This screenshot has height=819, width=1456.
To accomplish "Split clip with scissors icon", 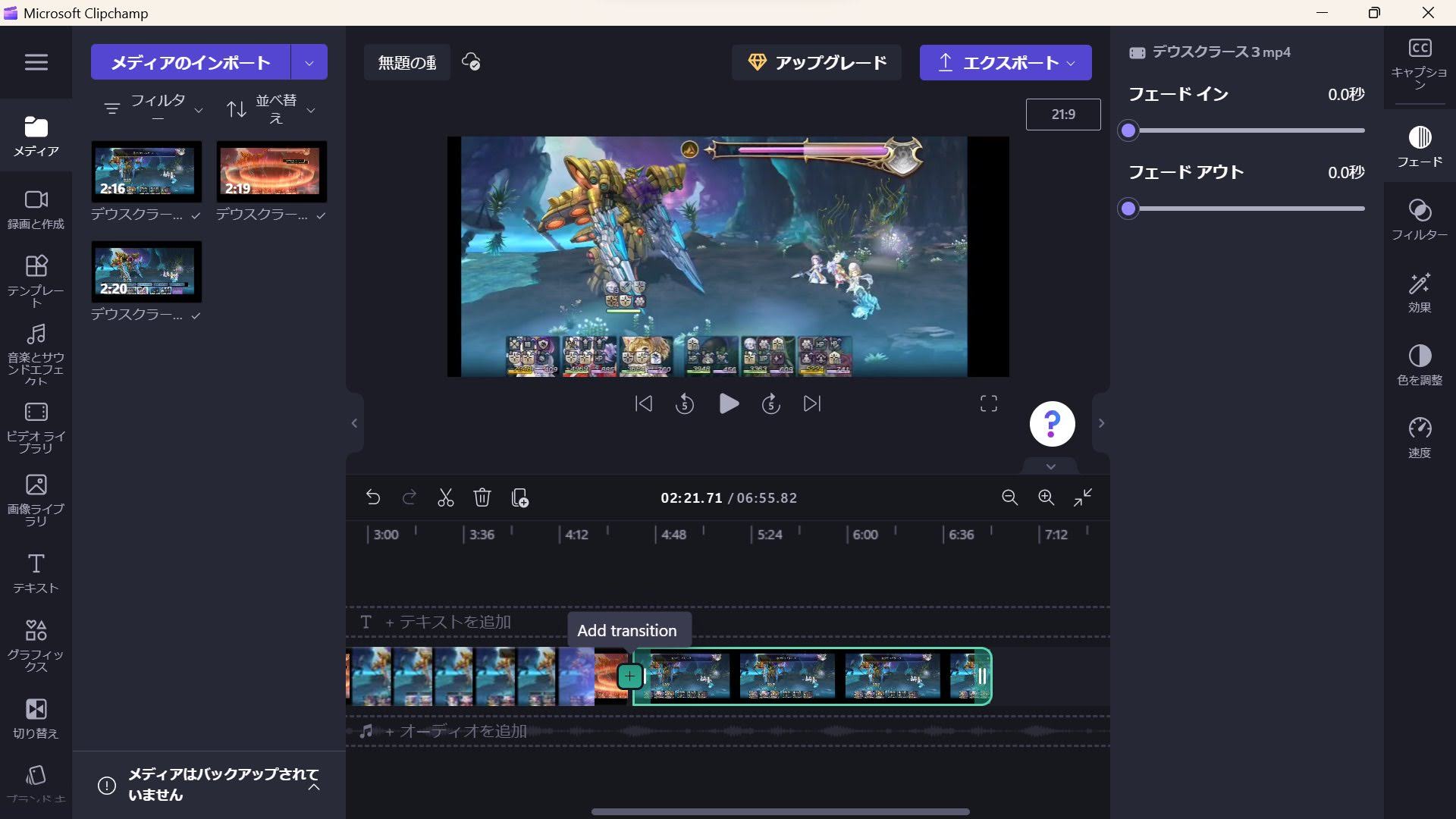I will [446, 497].
